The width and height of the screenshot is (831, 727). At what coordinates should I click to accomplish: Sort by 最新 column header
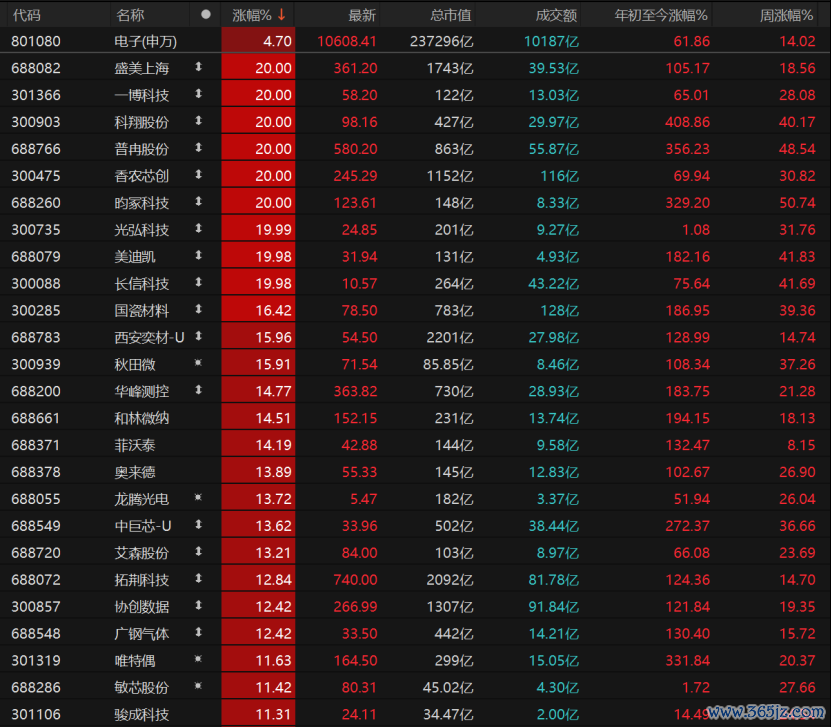point(361,15)
